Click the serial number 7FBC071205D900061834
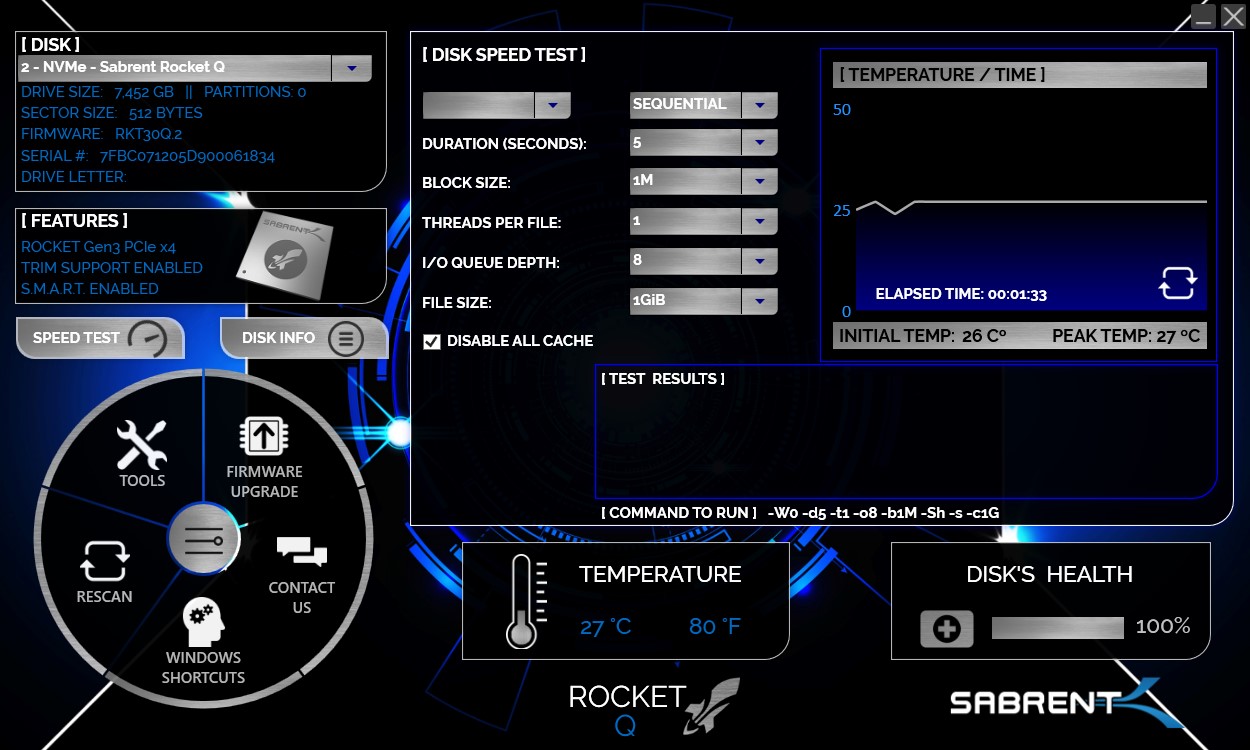This screenshot has height=750, width=1250. [187, 156]
